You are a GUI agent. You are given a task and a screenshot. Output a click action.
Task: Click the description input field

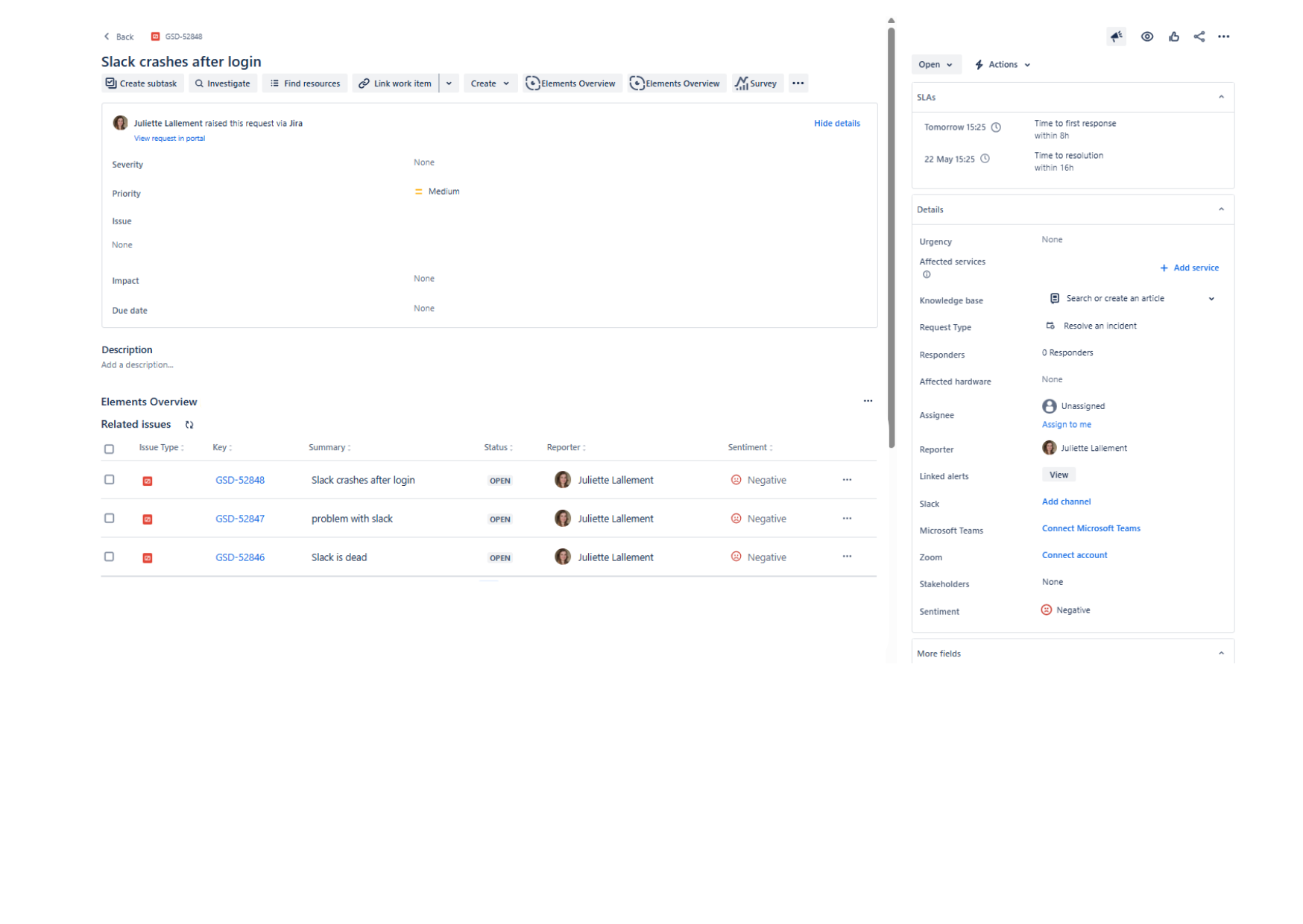click(x=138, y=365)
